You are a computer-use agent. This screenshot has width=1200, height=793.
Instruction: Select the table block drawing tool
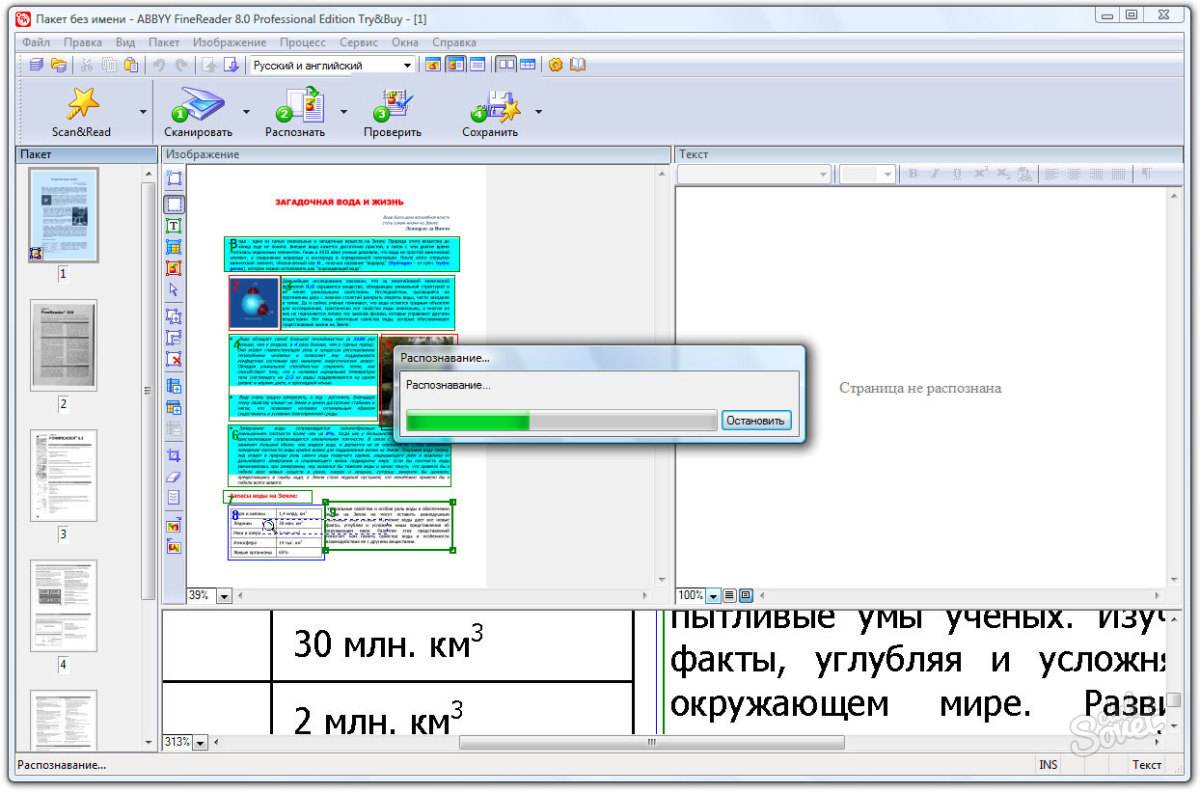(174, 247)
